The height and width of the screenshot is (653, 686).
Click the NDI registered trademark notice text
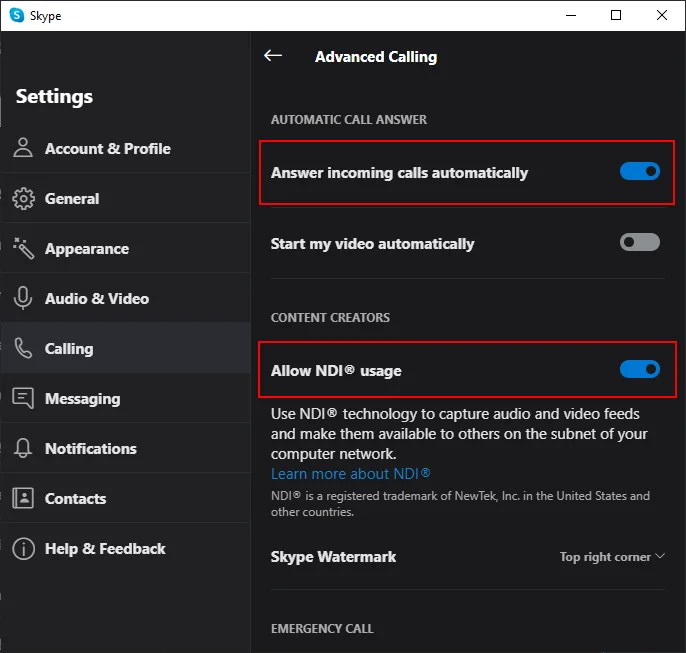460,503
